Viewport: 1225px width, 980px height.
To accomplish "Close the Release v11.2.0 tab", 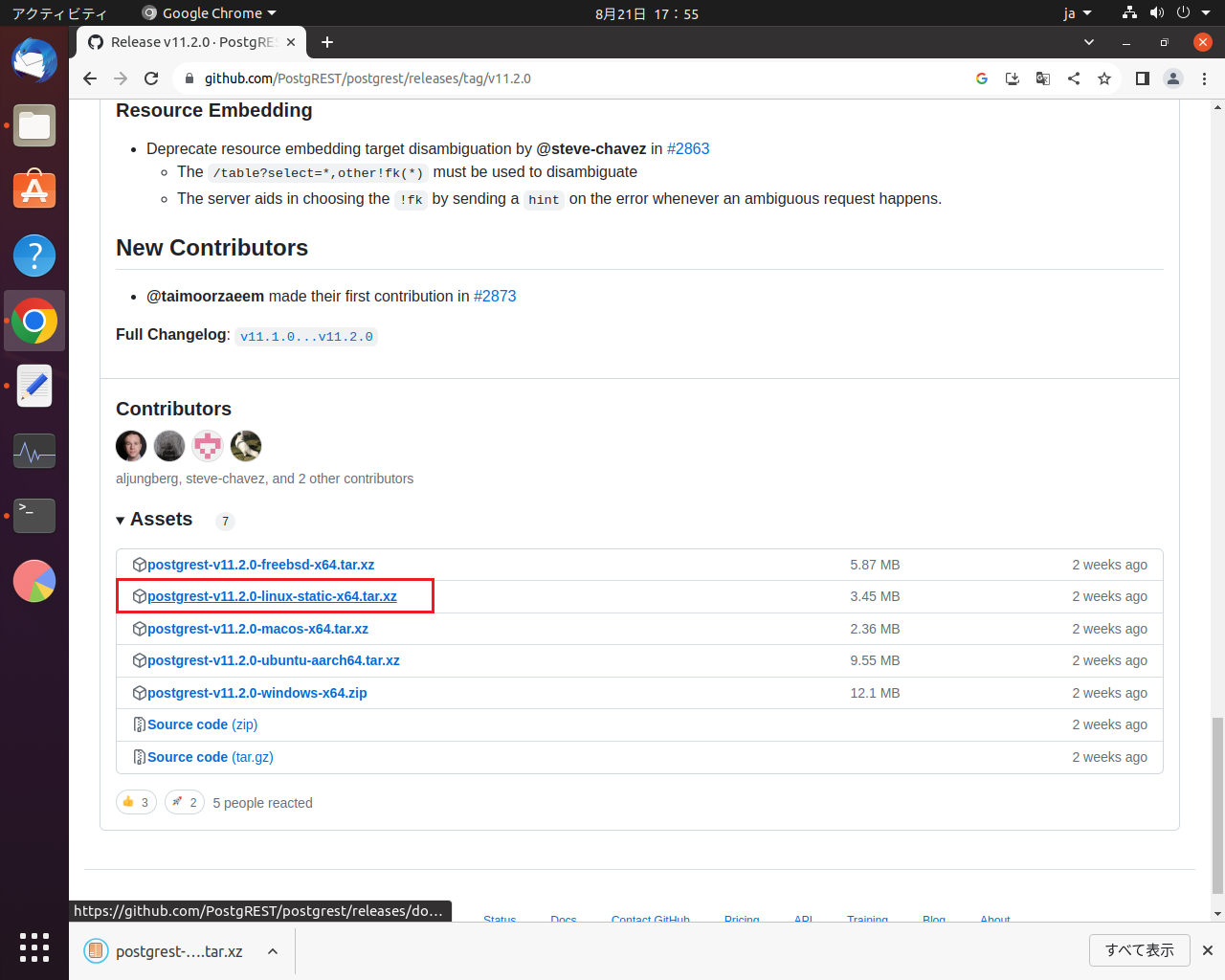I will [291, 42].
